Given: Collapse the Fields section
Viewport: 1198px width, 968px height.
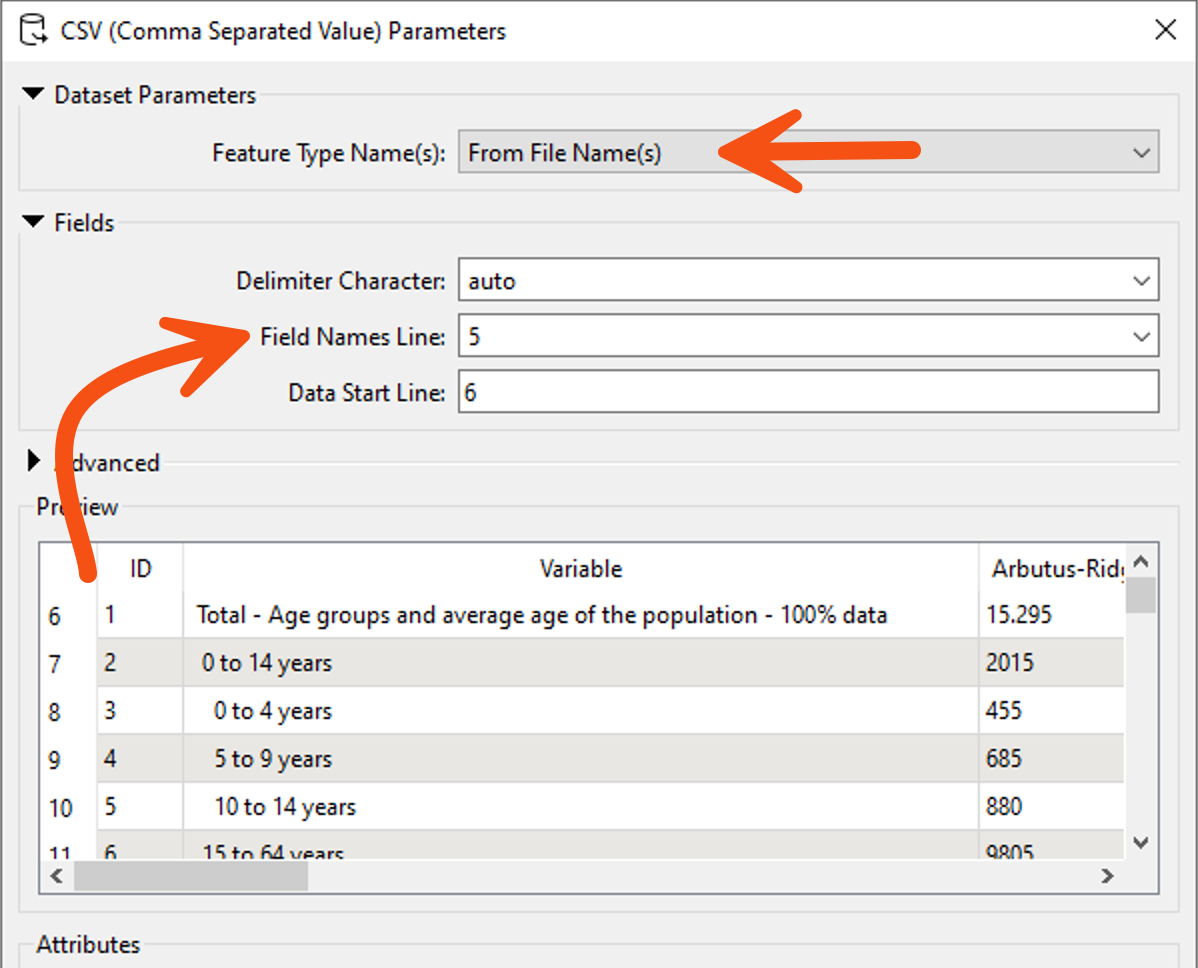Looking at the screenshot, I should point(34,222).
